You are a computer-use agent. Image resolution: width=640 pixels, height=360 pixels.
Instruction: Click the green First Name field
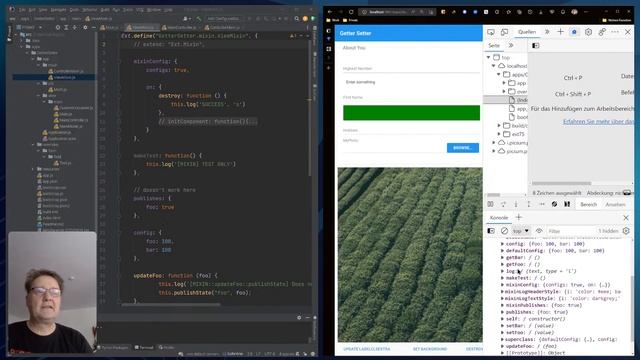click(x=411, y=113)
